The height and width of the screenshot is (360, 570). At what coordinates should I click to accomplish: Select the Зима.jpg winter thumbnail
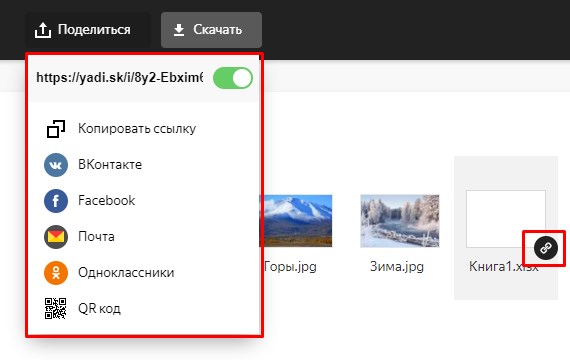[400, 221]
